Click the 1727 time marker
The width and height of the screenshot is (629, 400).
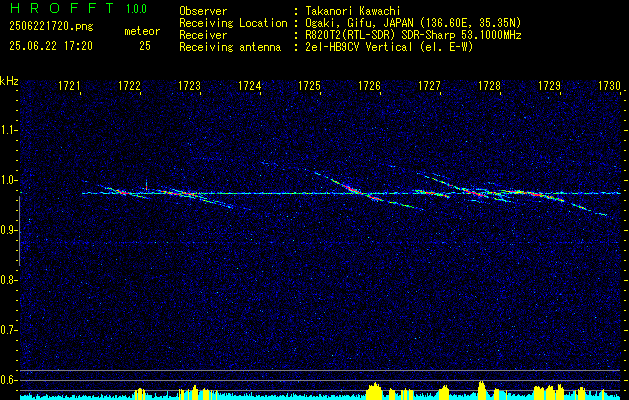pyautogui.click(x=429, y=86)
